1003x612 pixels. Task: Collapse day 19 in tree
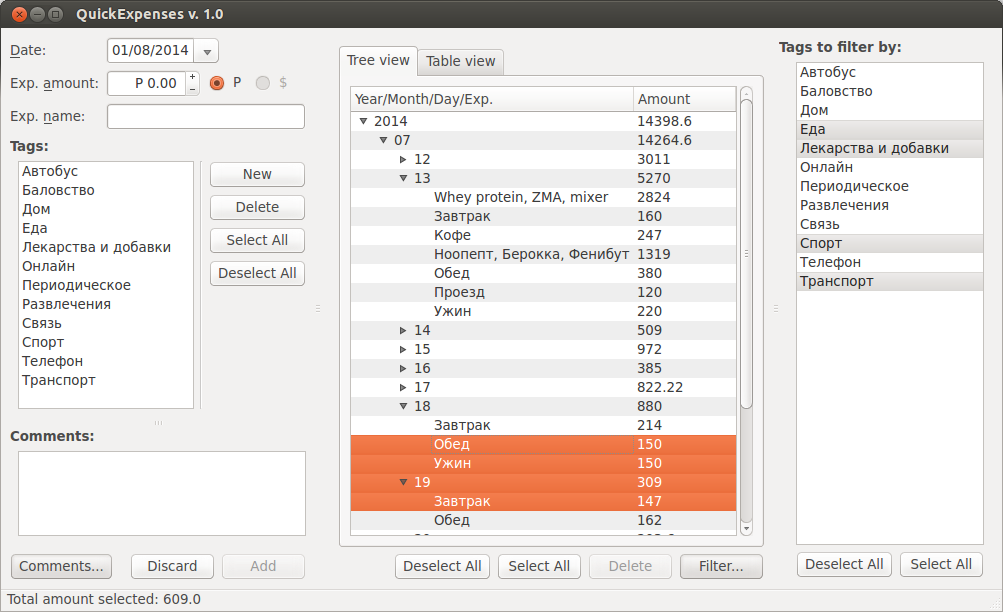tap(403, 482)
